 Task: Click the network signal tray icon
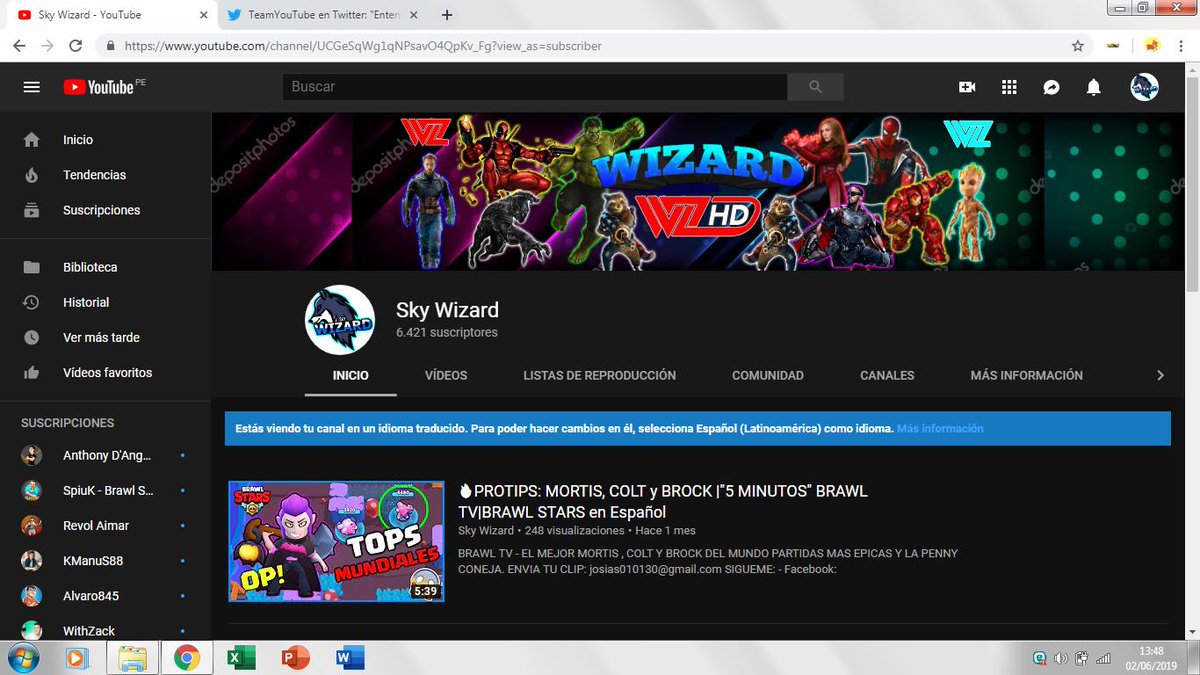coord(1104,659)
